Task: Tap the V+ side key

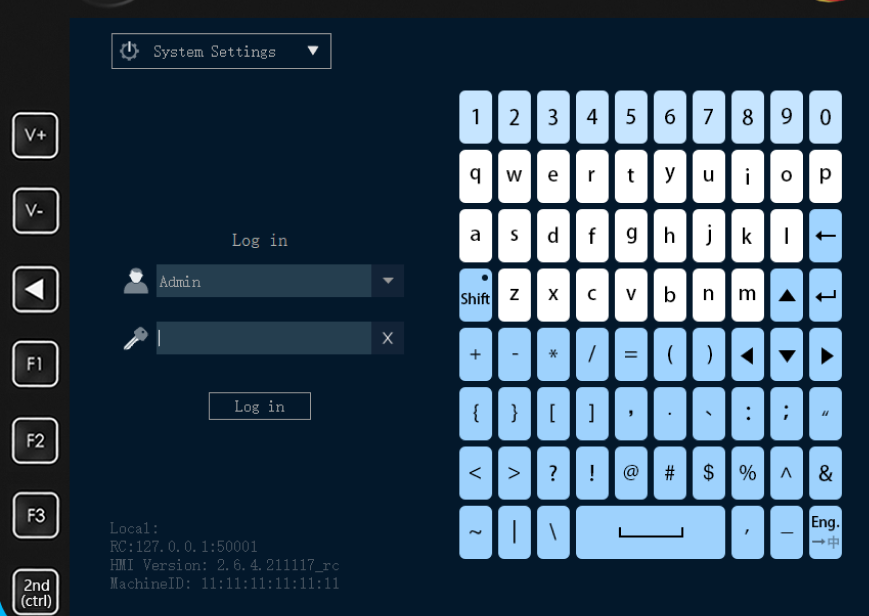Action: click(x=35, y=135)
